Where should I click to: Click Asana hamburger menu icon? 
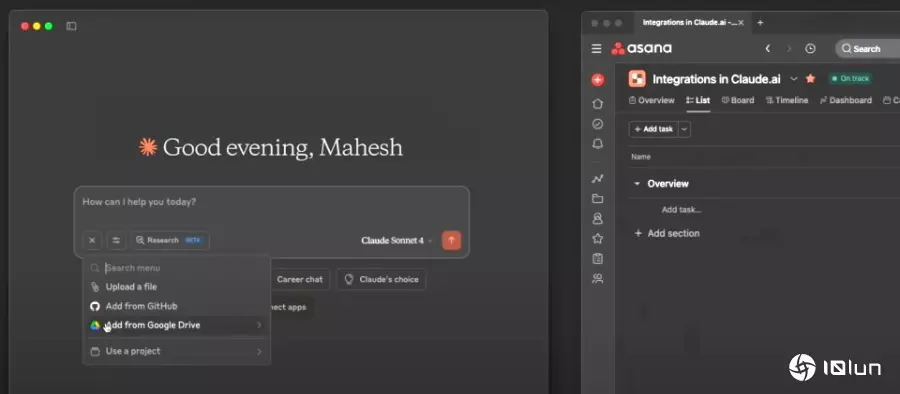click(596, 49)
